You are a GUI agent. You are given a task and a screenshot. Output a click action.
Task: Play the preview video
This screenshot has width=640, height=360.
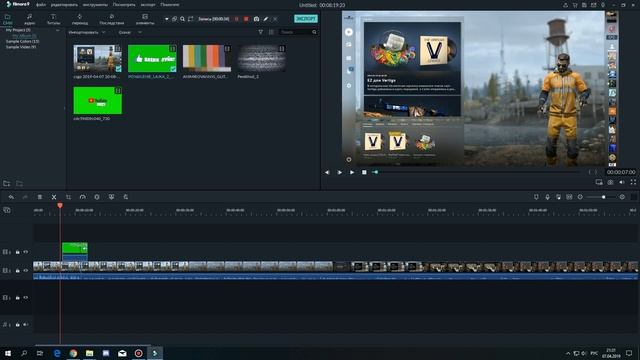pos(352,172)
